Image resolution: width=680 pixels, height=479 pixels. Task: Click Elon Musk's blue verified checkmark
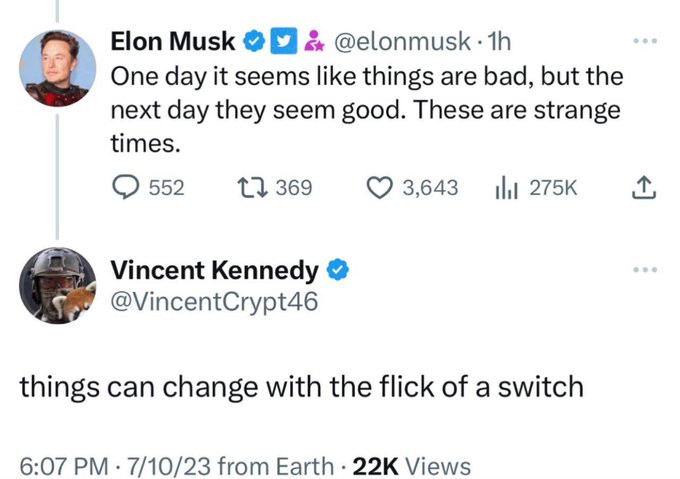254,42
